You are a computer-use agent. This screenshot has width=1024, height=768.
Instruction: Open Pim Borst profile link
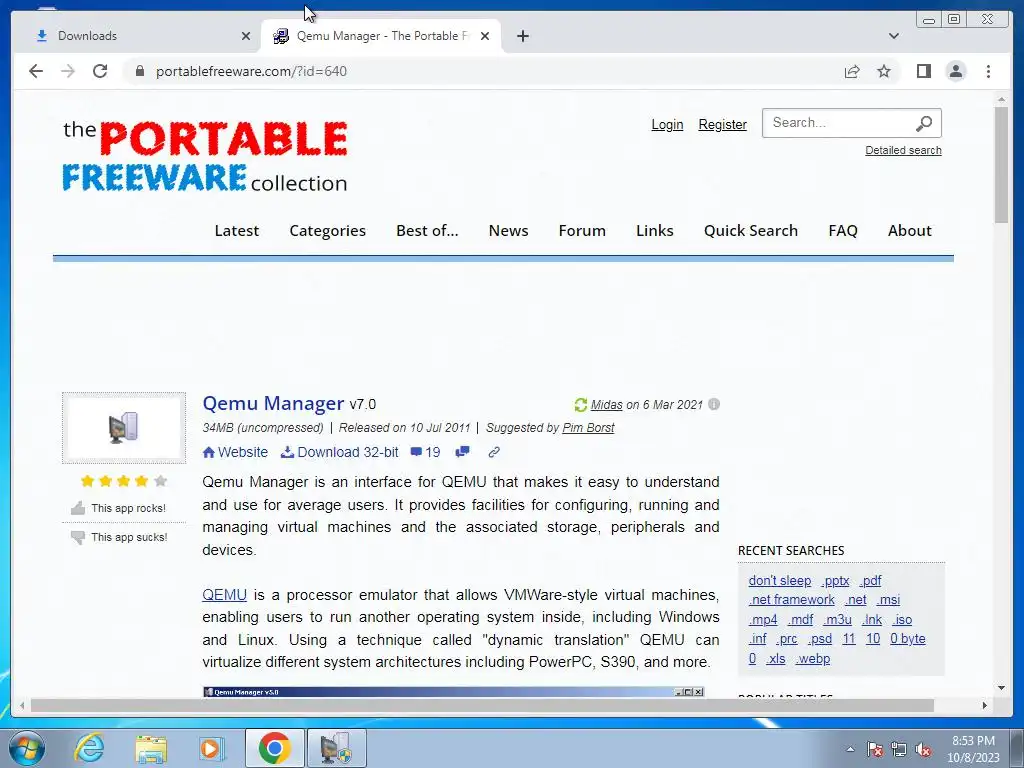[588, 428]
